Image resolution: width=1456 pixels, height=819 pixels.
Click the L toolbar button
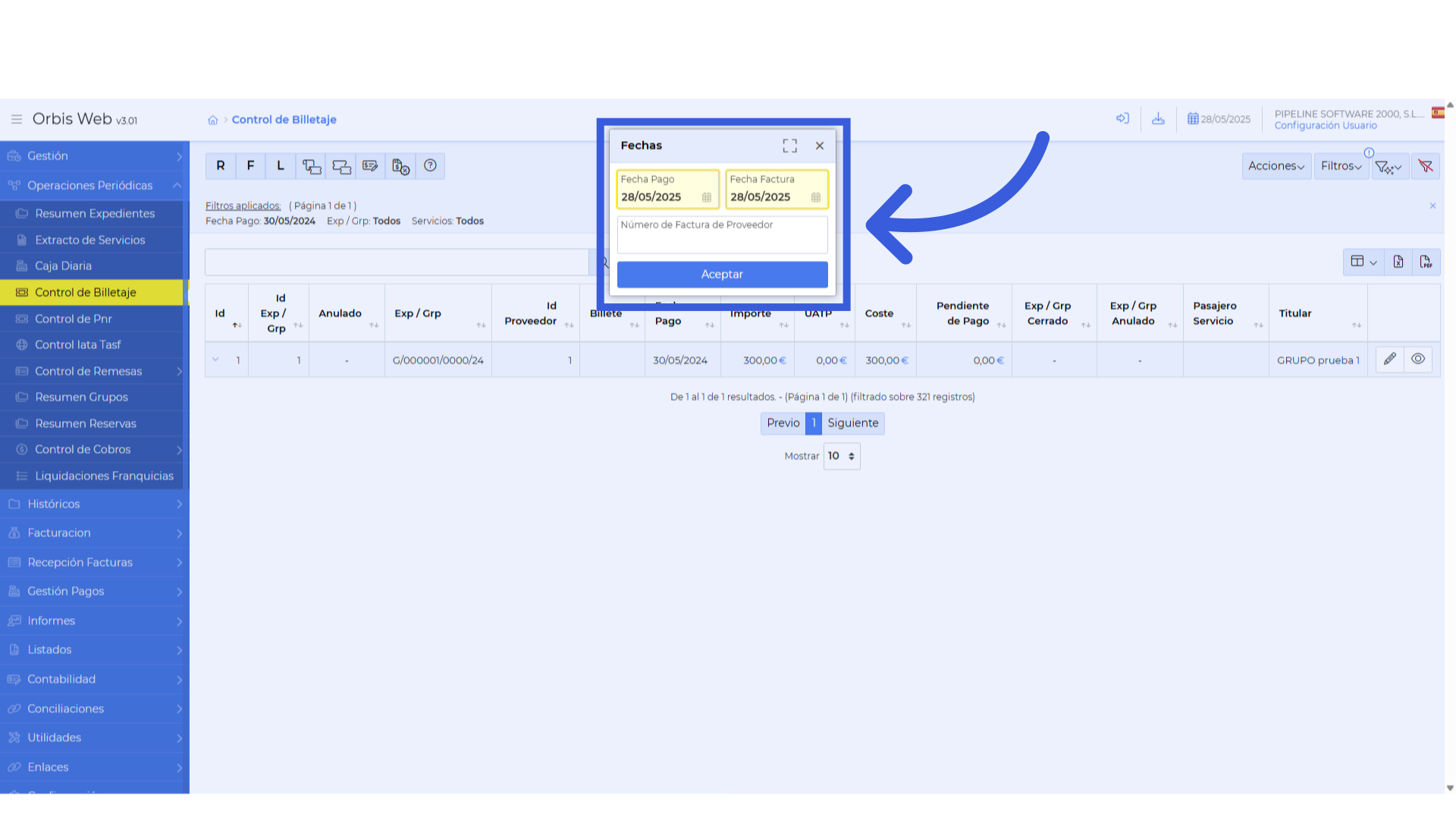pyautogui.click(x=281, y=166)
